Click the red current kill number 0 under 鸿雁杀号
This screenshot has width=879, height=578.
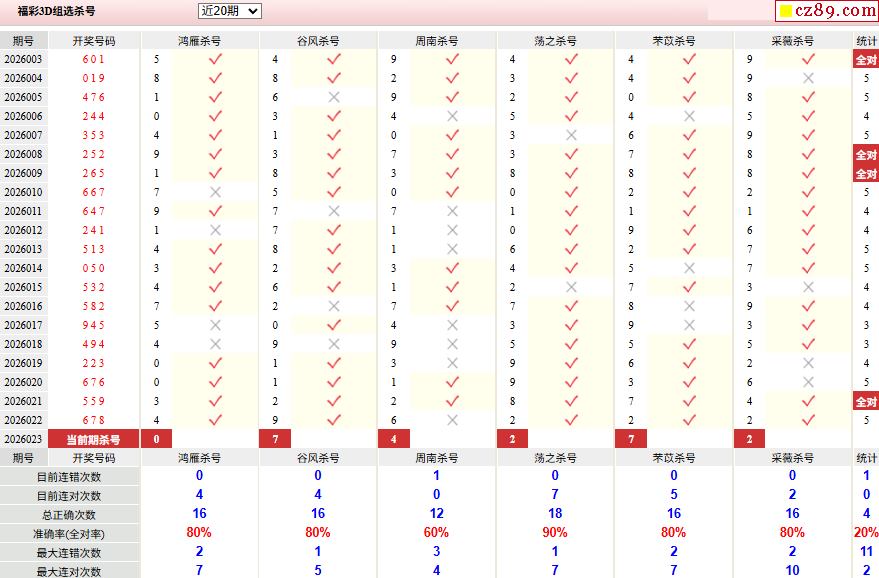156,439
